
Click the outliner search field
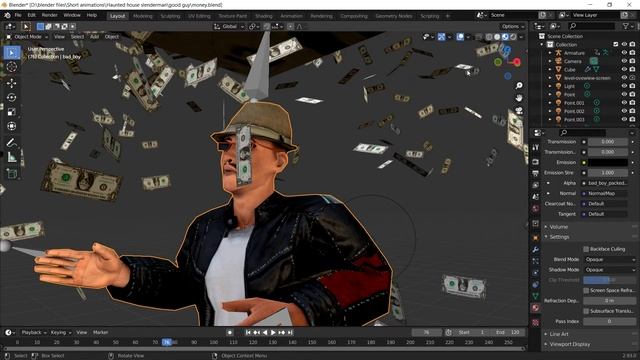point(591,26)
